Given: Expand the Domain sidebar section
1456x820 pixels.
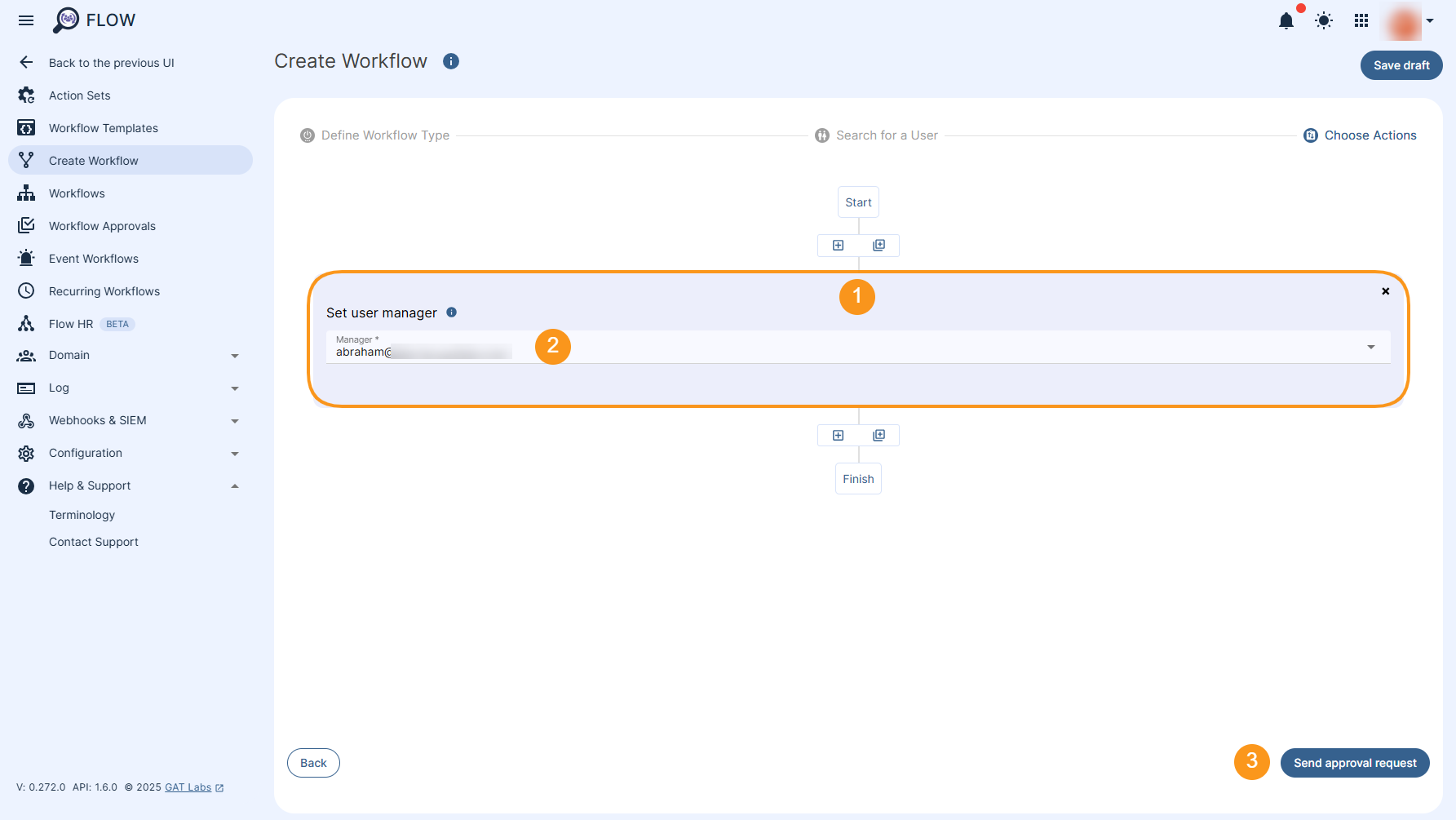Looking at the screenshot, I should click(x=69, y=355).
